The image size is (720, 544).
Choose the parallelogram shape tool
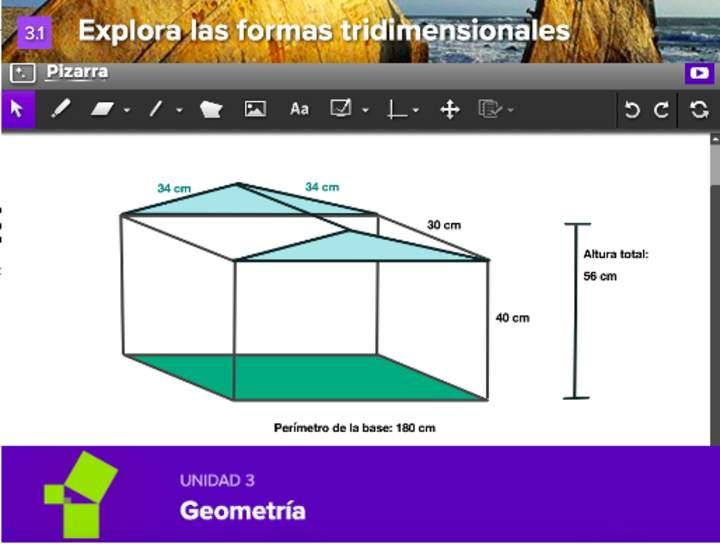click(103, 110)
